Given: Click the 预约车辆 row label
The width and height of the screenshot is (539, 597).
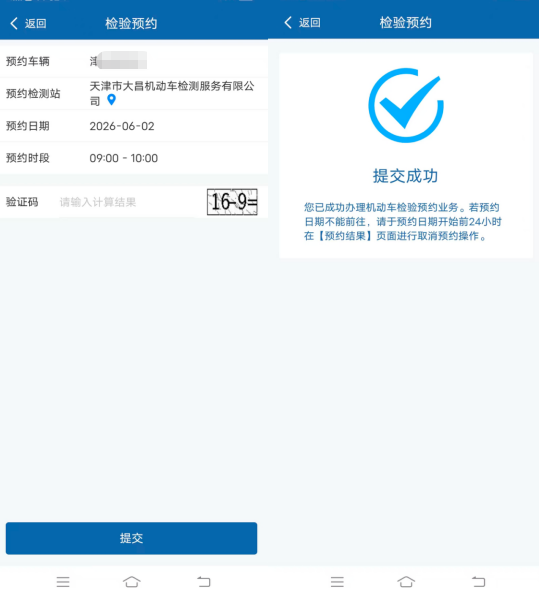Looking at the screenshot, I should click(28, 61).
